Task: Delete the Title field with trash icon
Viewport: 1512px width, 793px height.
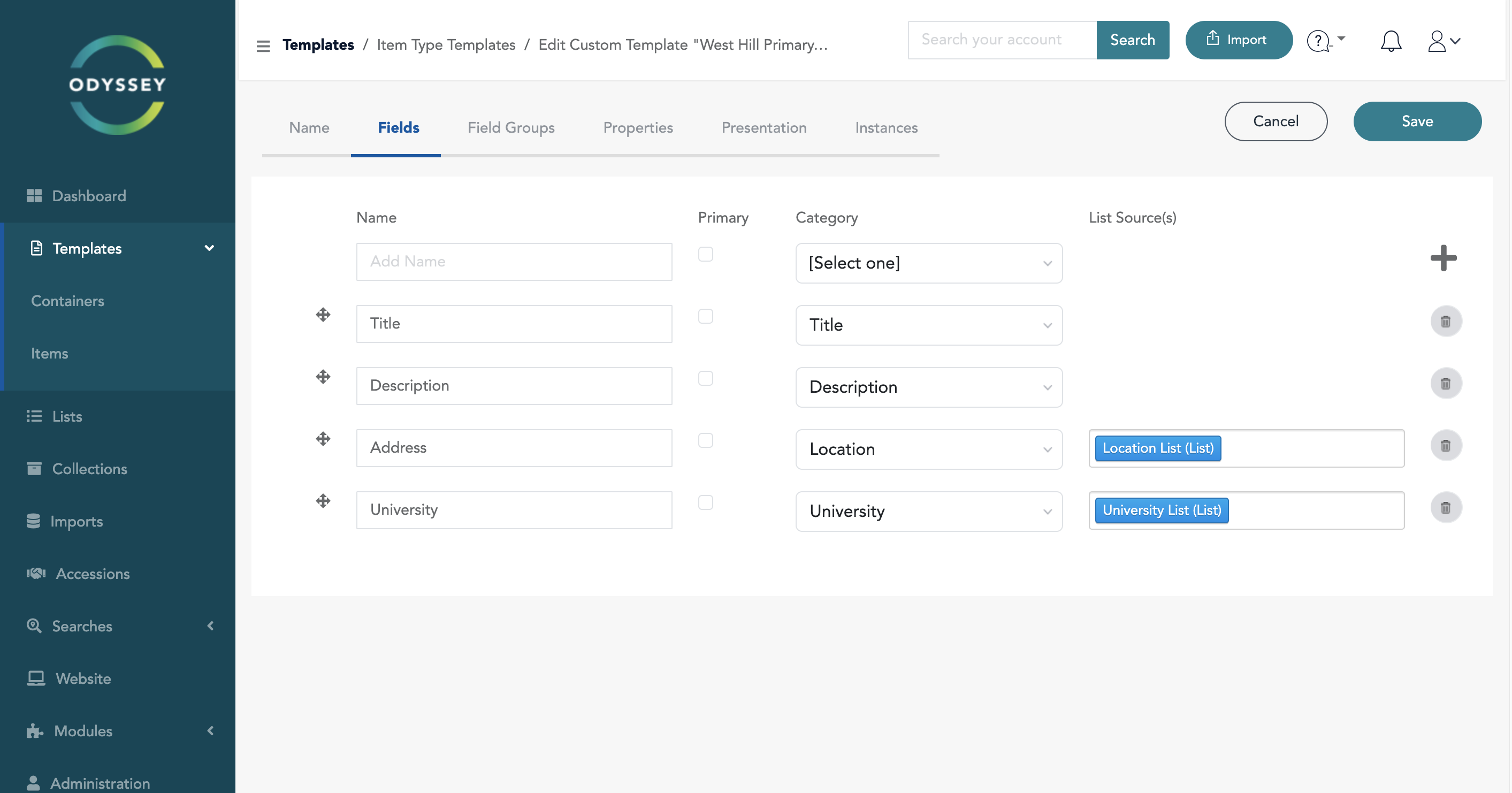Action: click(1445, 322)
